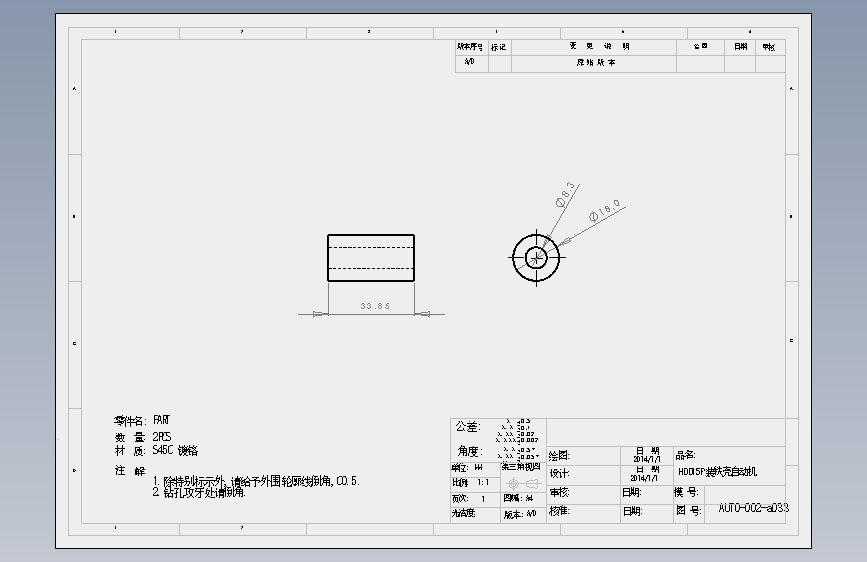
Task: Click the third-angle projection symbol
Action: (523, 483)
